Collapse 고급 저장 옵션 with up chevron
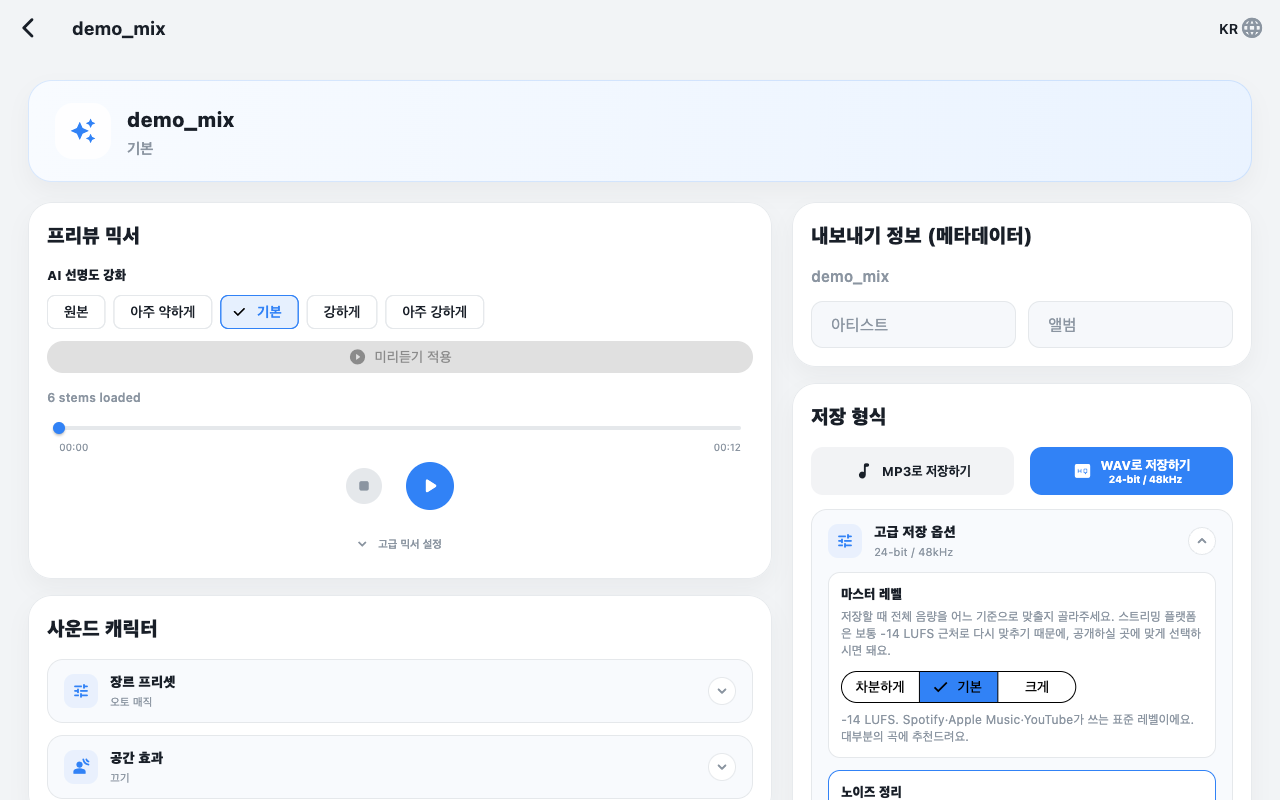This screenshot has height=800, width=1280. coord(1202,541)
